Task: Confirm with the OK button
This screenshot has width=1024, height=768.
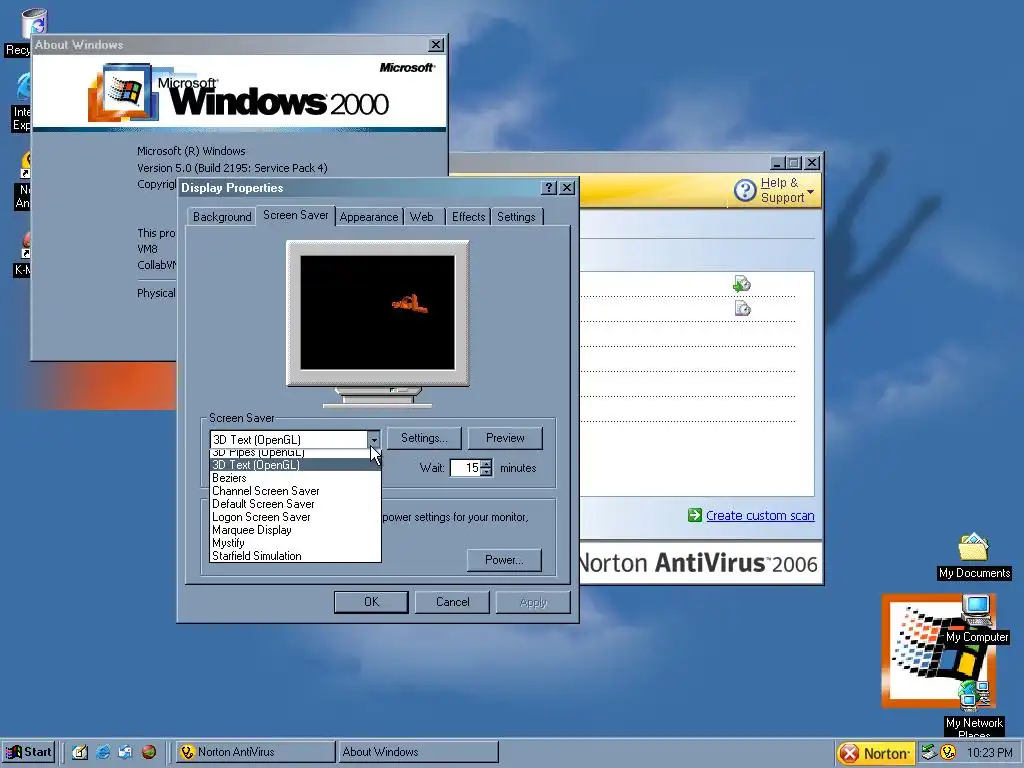Action: (x=371, y=602)
